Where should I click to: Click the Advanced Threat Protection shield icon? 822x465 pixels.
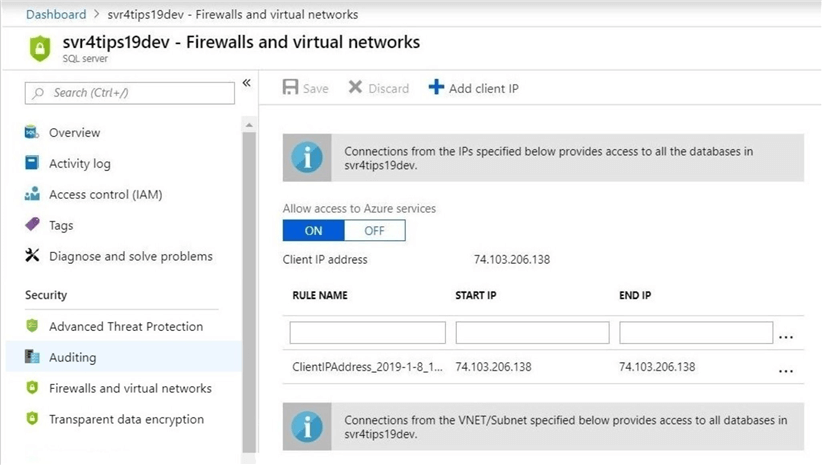pos(33,327)
